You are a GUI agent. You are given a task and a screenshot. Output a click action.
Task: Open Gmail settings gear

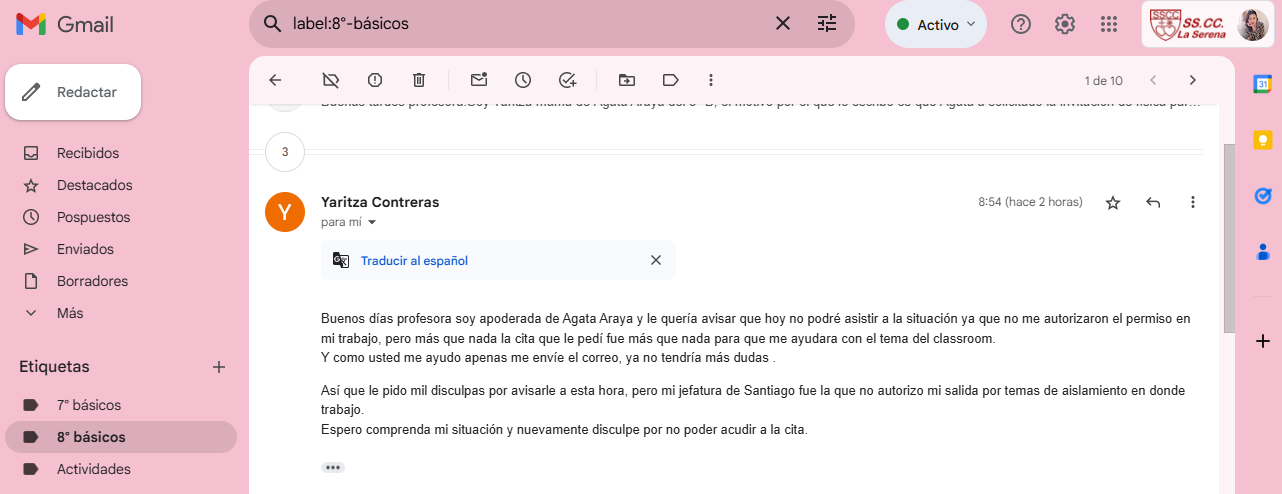point(1065,24)
